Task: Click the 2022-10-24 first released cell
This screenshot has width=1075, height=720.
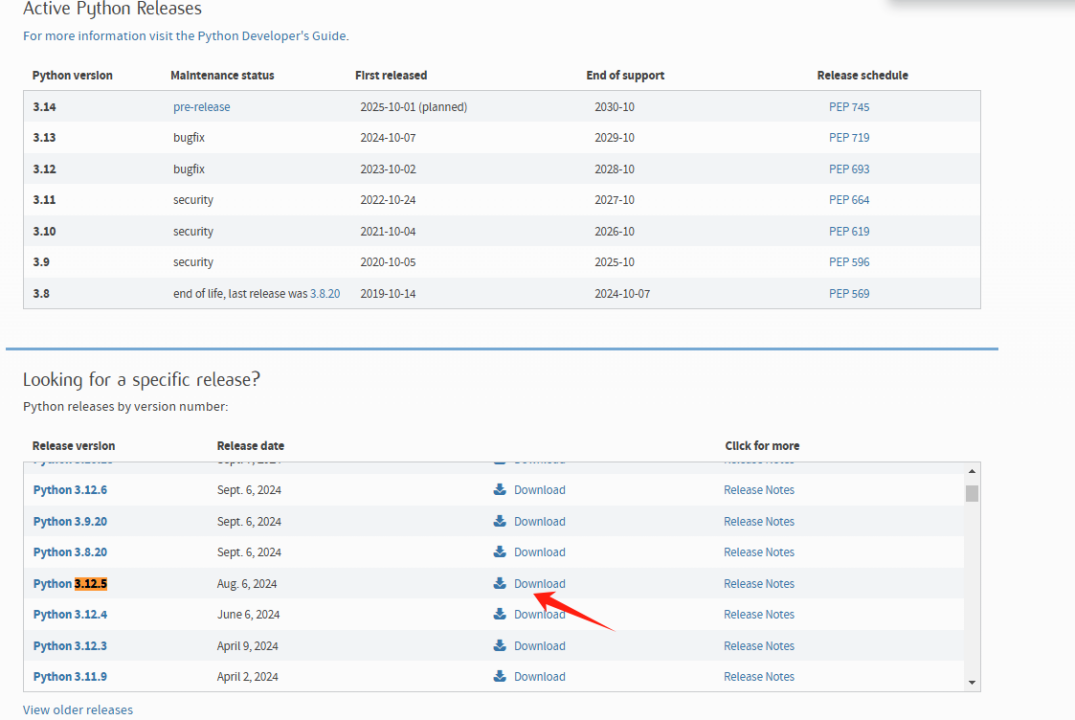Action: pyautogui.click(x=388, y=200)
